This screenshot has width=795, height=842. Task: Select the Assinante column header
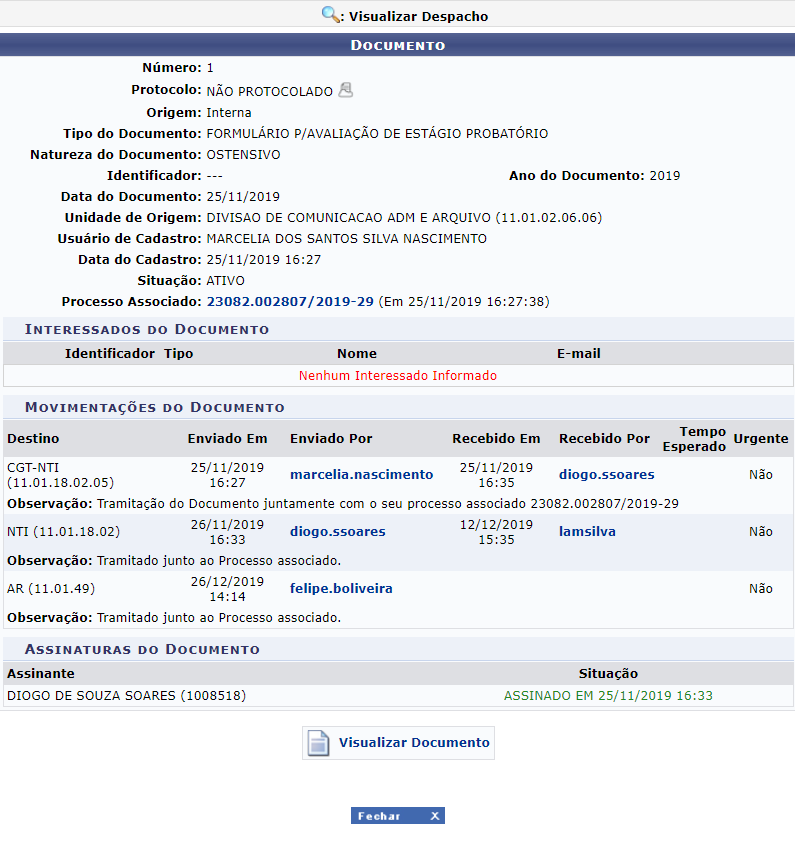pos(41,674)
